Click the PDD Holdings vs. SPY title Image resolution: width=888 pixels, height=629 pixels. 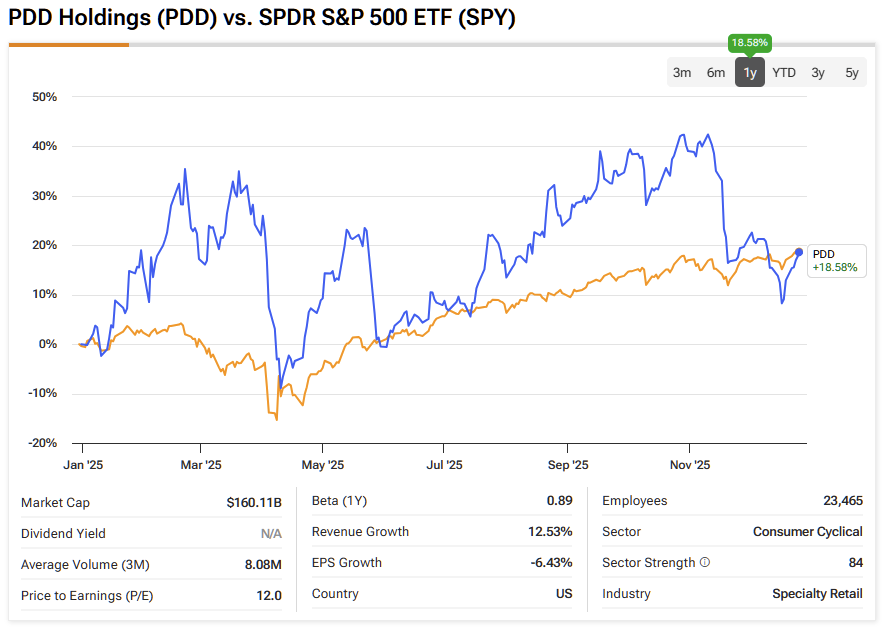(262, 18)
